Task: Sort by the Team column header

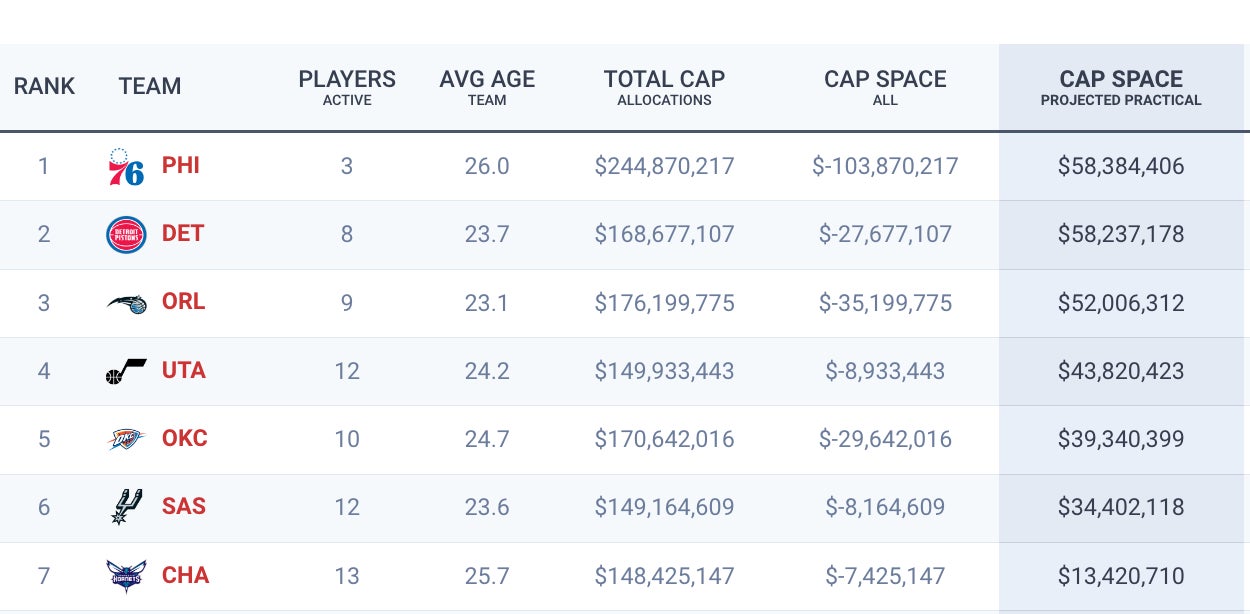Action: coord(150,87)
